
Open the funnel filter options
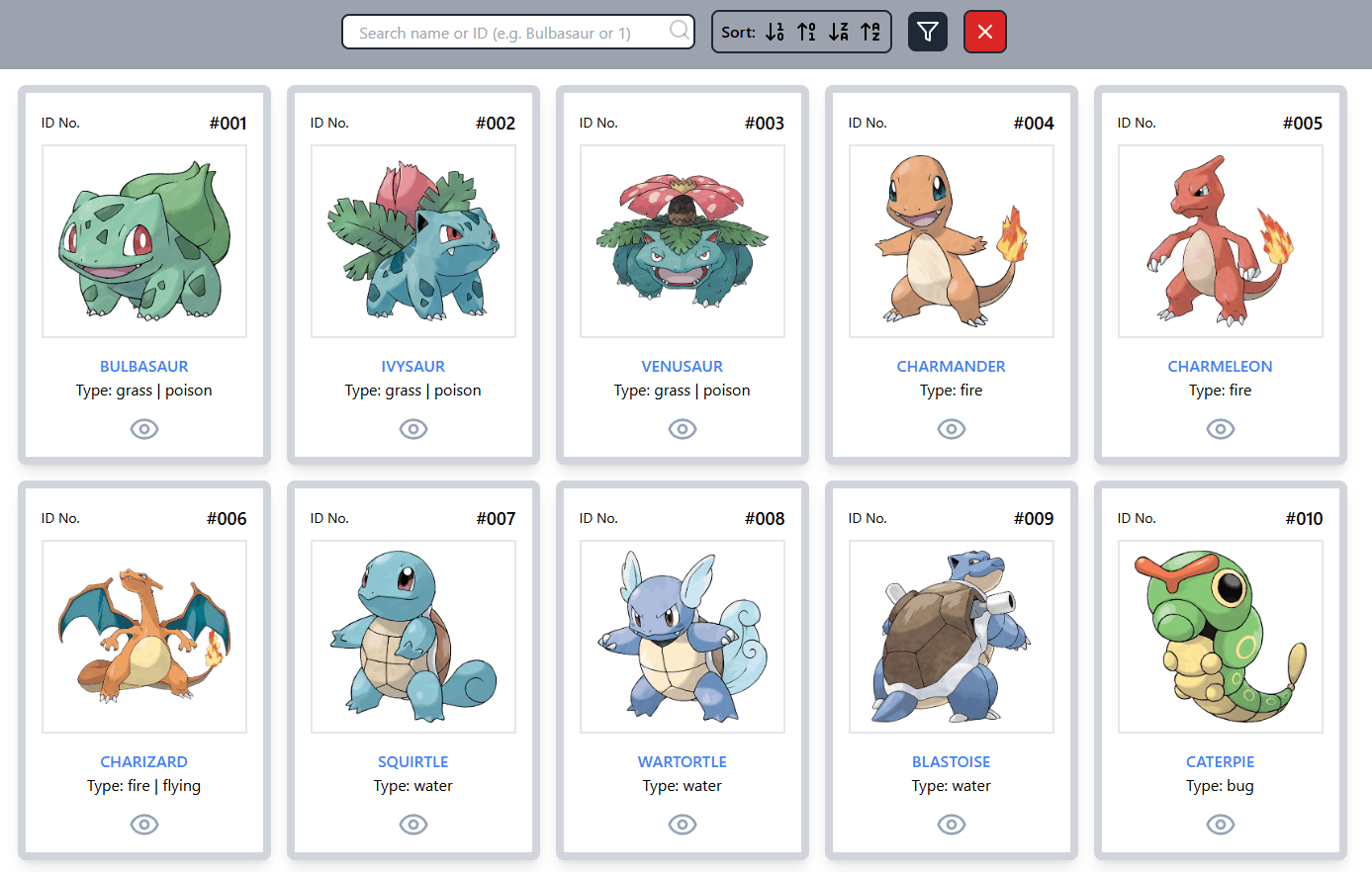point(928,32)
